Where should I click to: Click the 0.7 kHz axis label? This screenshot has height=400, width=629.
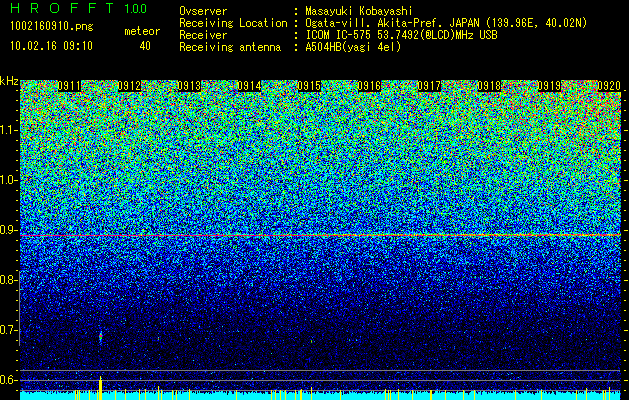point(7,330)
